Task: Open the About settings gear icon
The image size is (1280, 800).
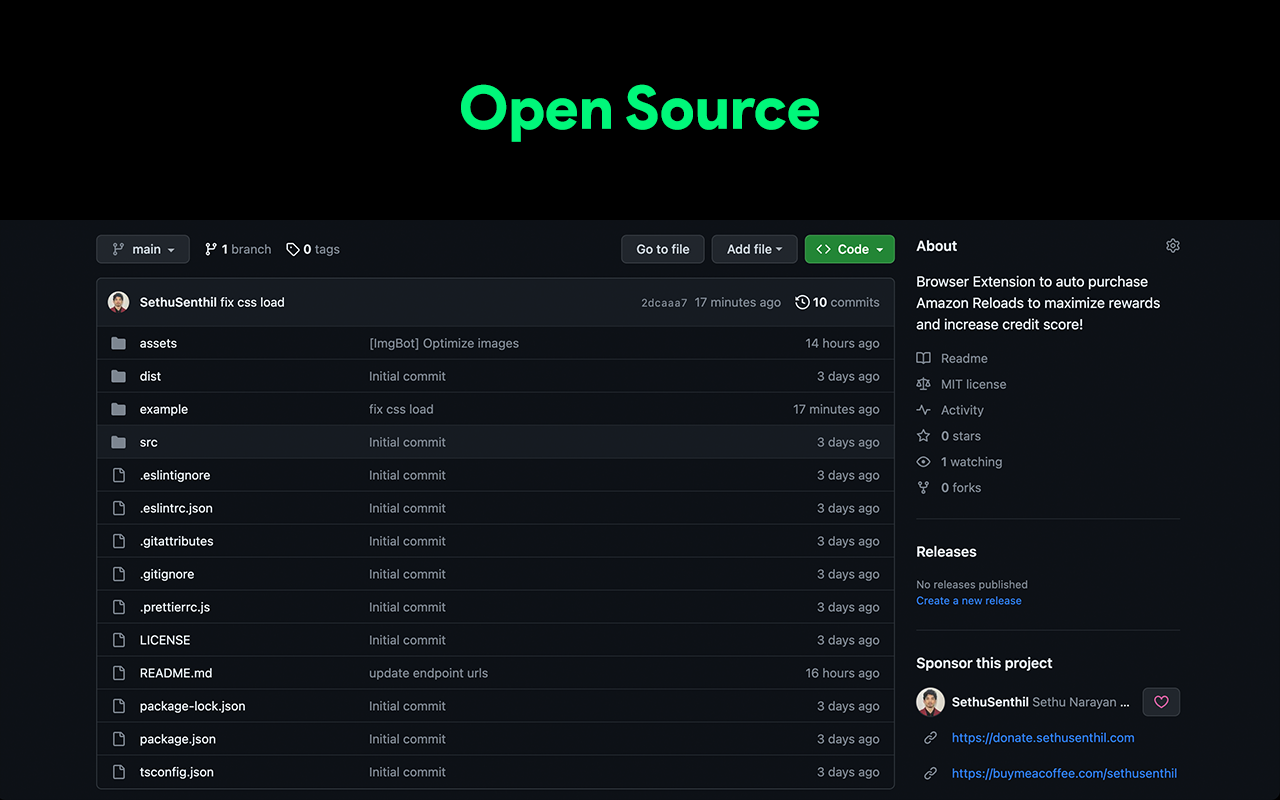Action: click(1173, 246)
